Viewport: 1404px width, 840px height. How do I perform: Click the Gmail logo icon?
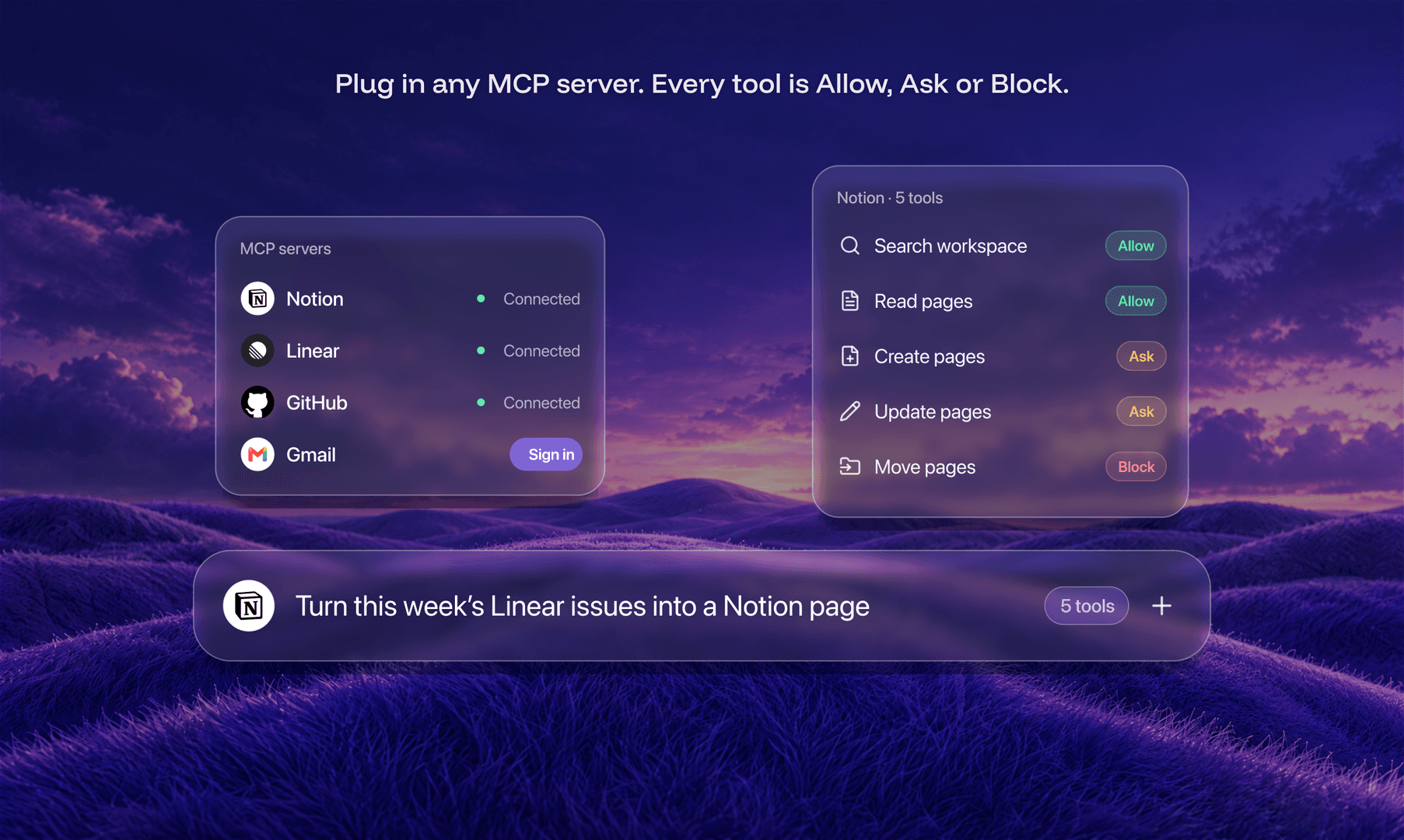click(257, 455)
